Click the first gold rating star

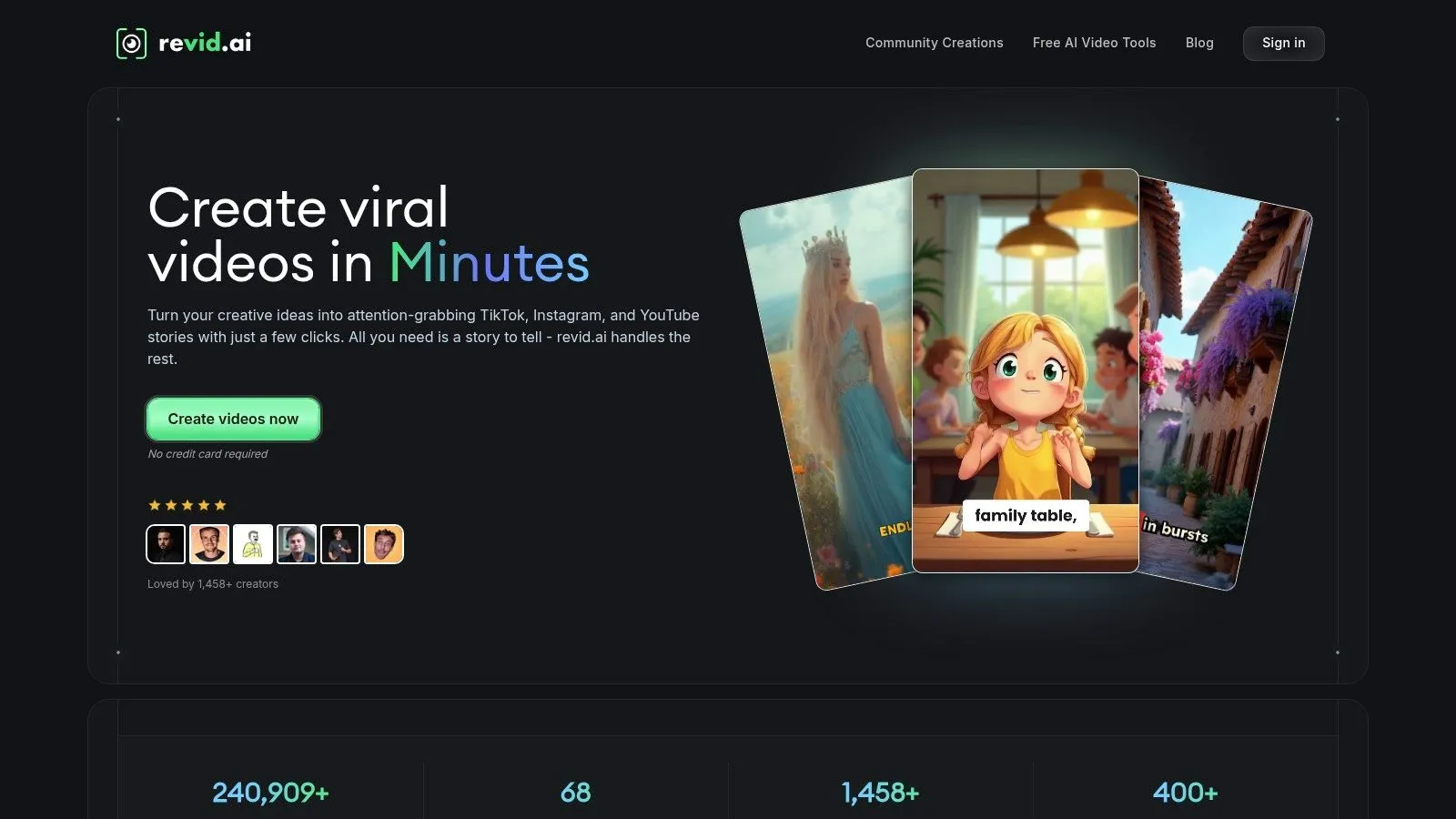(155, 505)
